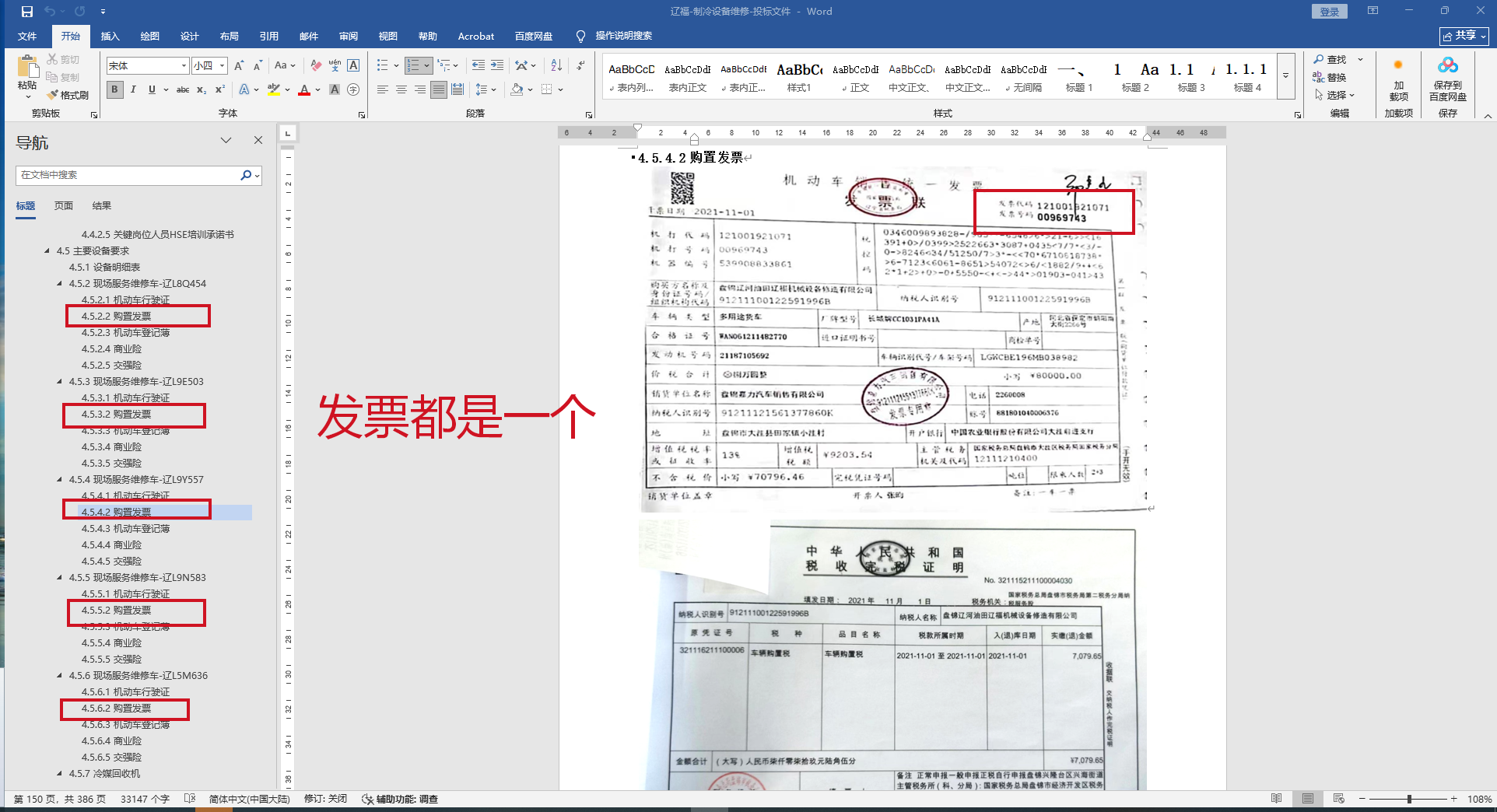
Task: Open the font size dropdown (小四)
Action: point(223,66)
